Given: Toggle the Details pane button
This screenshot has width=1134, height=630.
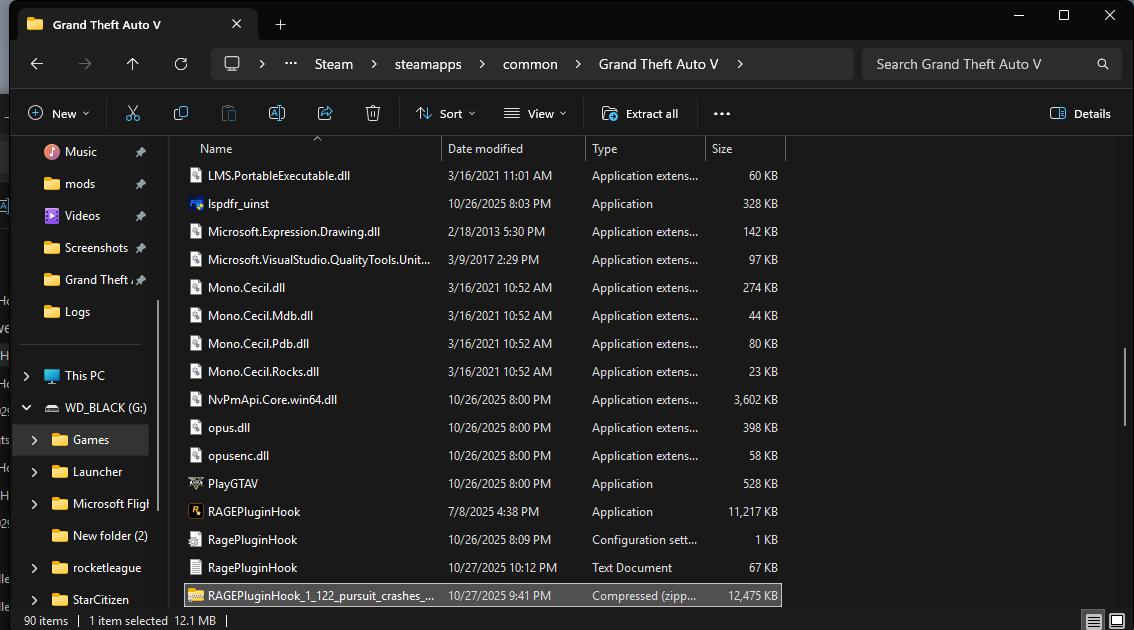Looking at the screenshot, I should (1081, 114).
